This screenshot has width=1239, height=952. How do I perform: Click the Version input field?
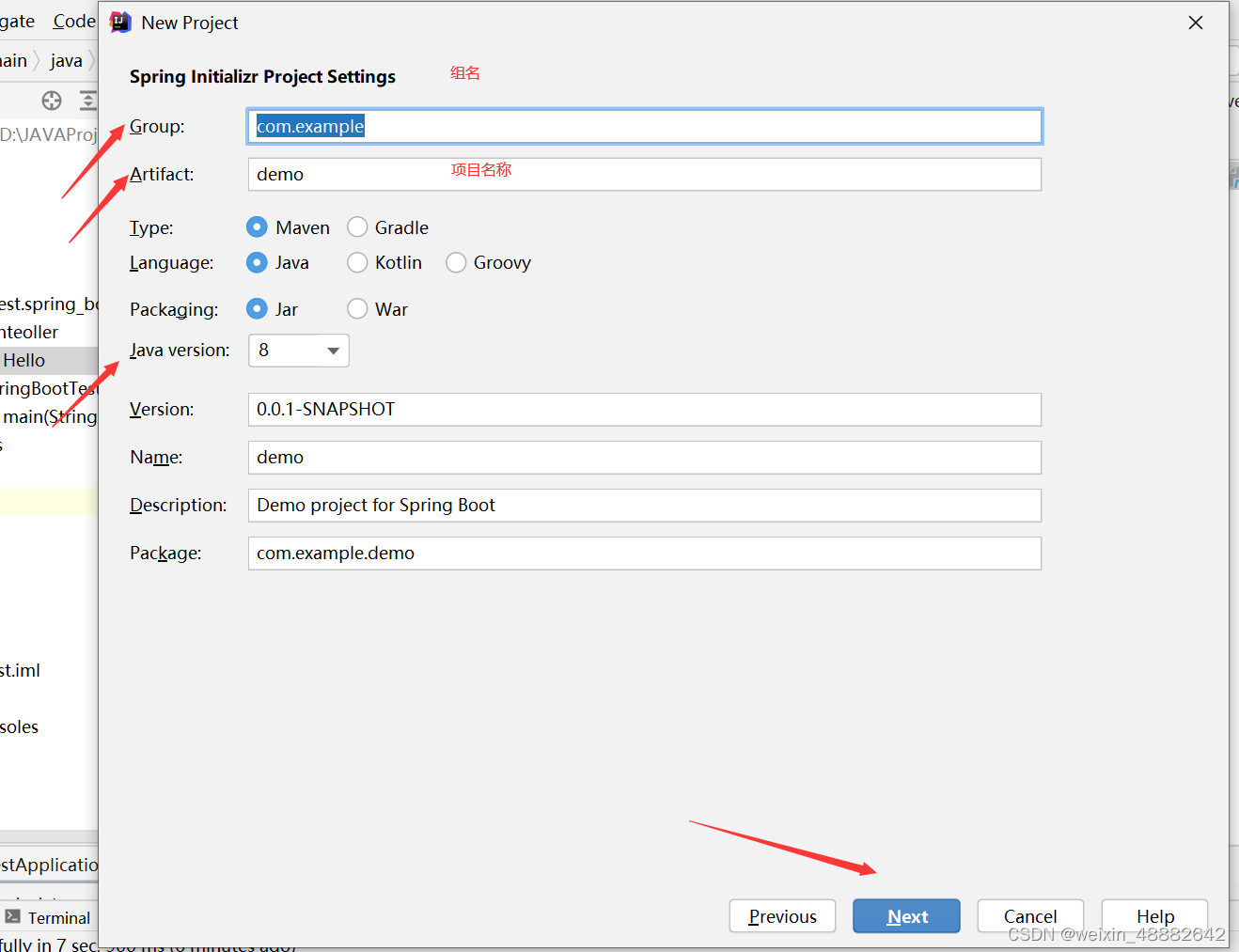pyautogui.click(x=644, y=409)
